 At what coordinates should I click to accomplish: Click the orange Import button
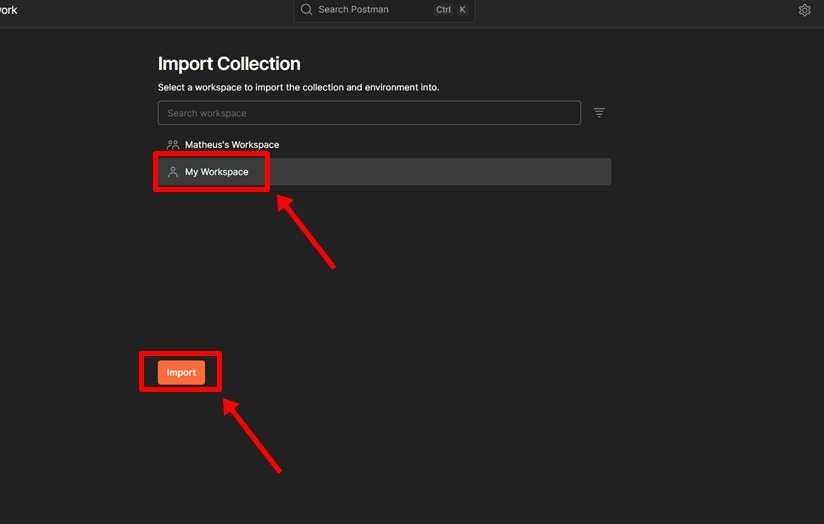click(x=181, y=373)
